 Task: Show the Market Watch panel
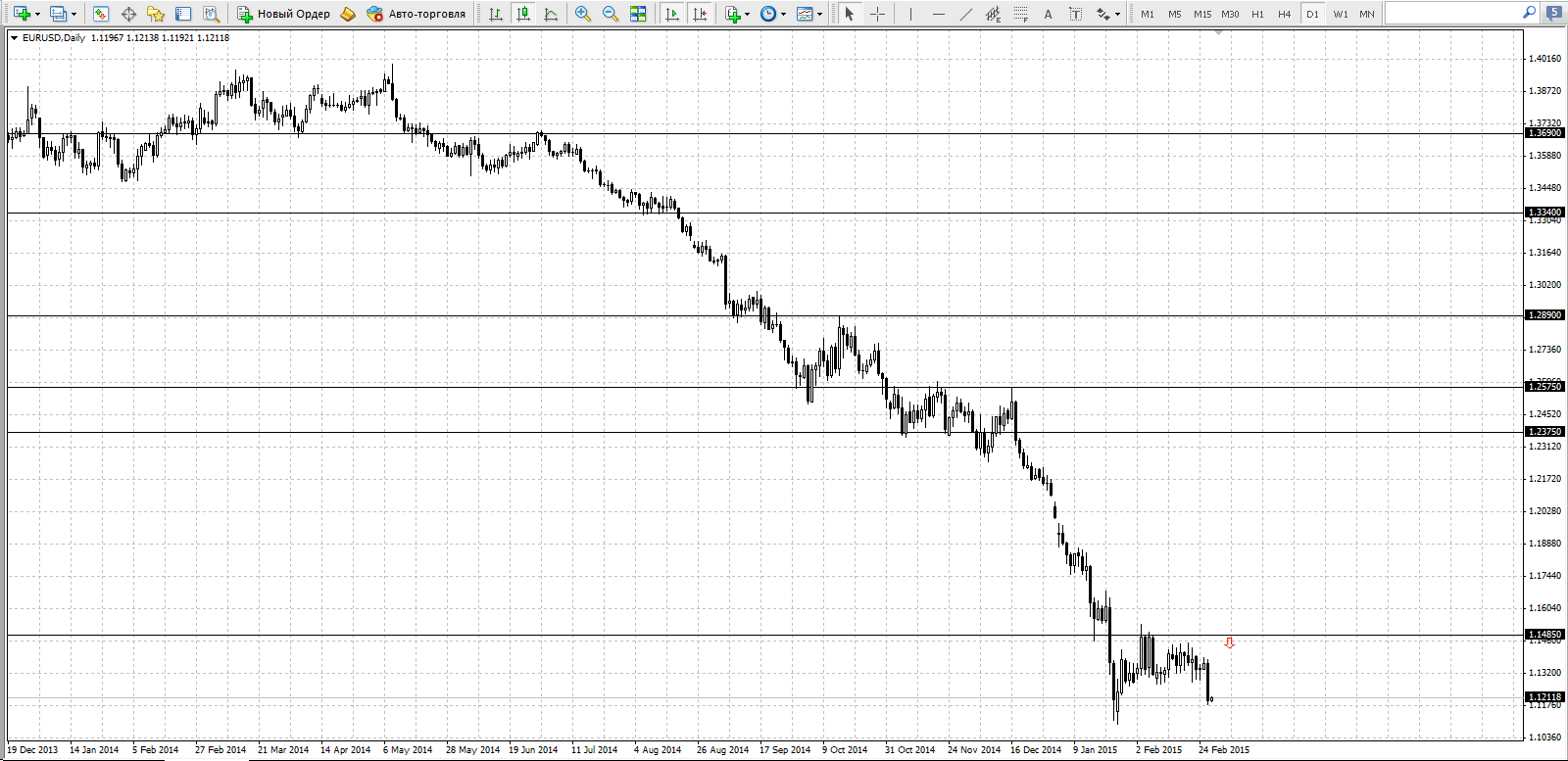click(x=100, y=14)
